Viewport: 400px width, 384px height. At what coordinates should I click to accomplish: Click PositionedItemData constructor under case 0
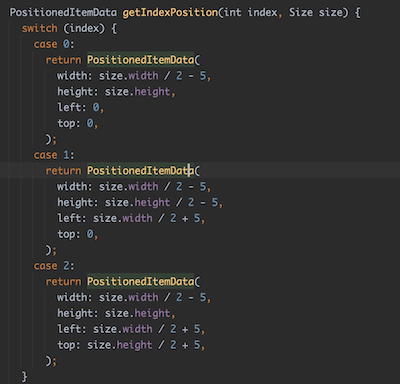coord(140,60)
